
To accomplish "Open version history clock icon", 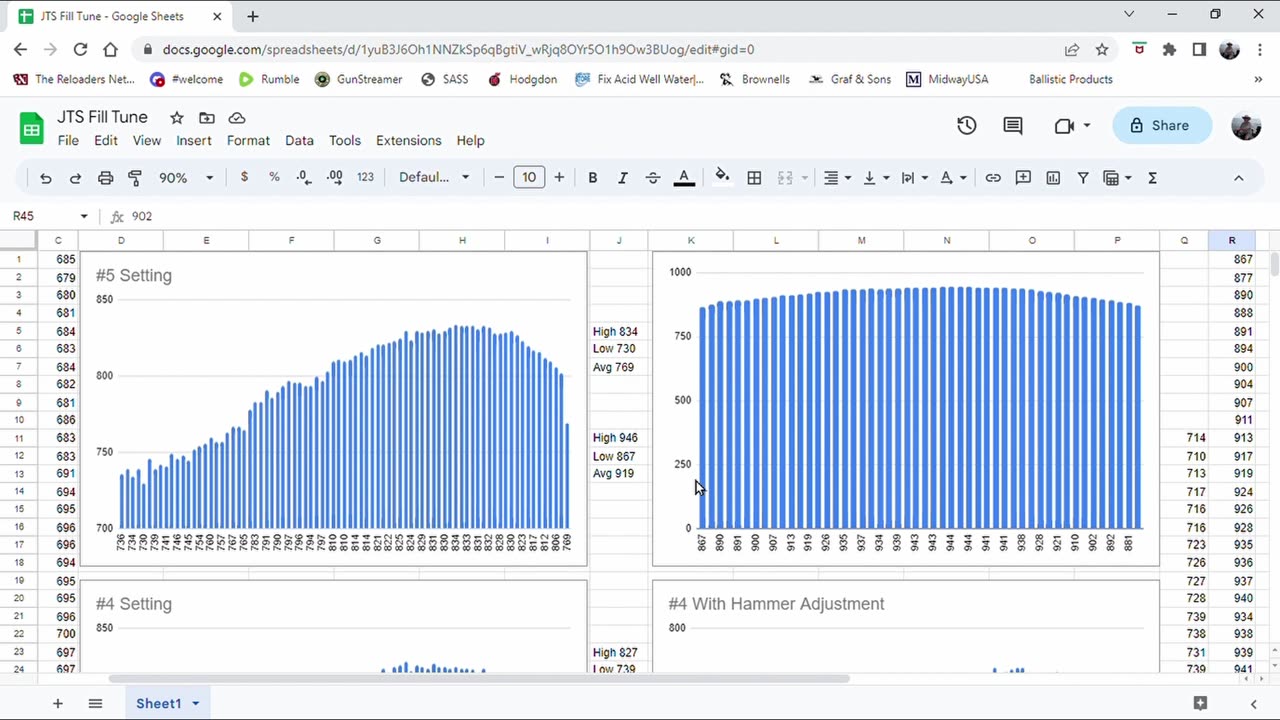I will click(966, 125).
